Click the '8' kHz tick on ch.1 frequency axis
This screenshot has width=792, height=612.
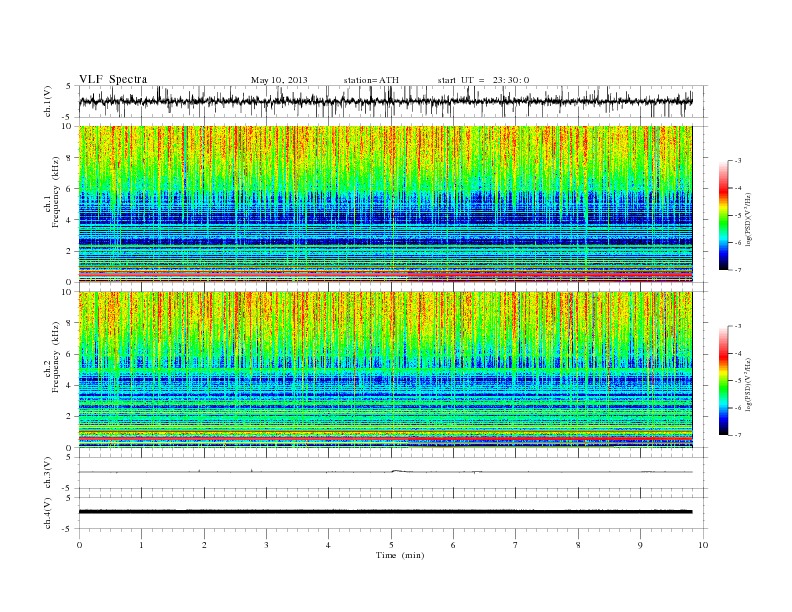click(70, 158)
